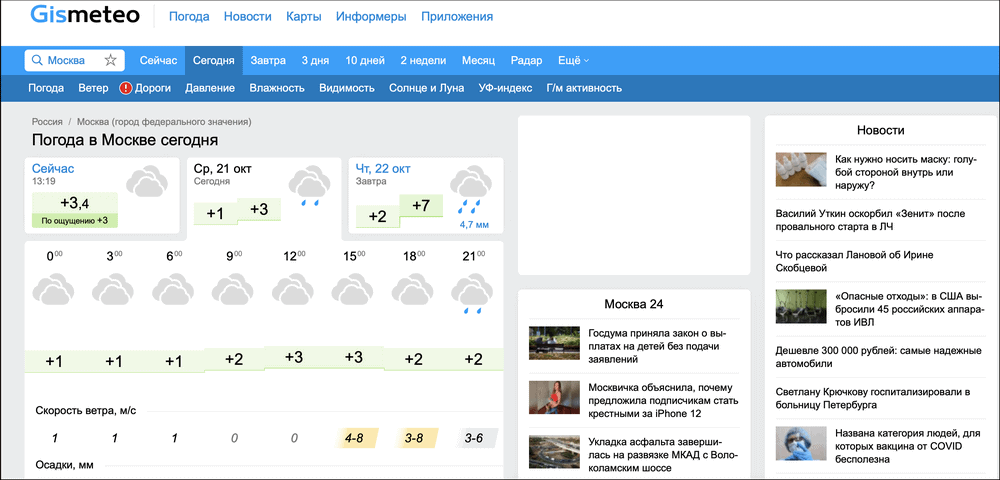Viewport: 1000px width, 480px height.
Task: Select Давление in the submenu
Action: point(210,88)
